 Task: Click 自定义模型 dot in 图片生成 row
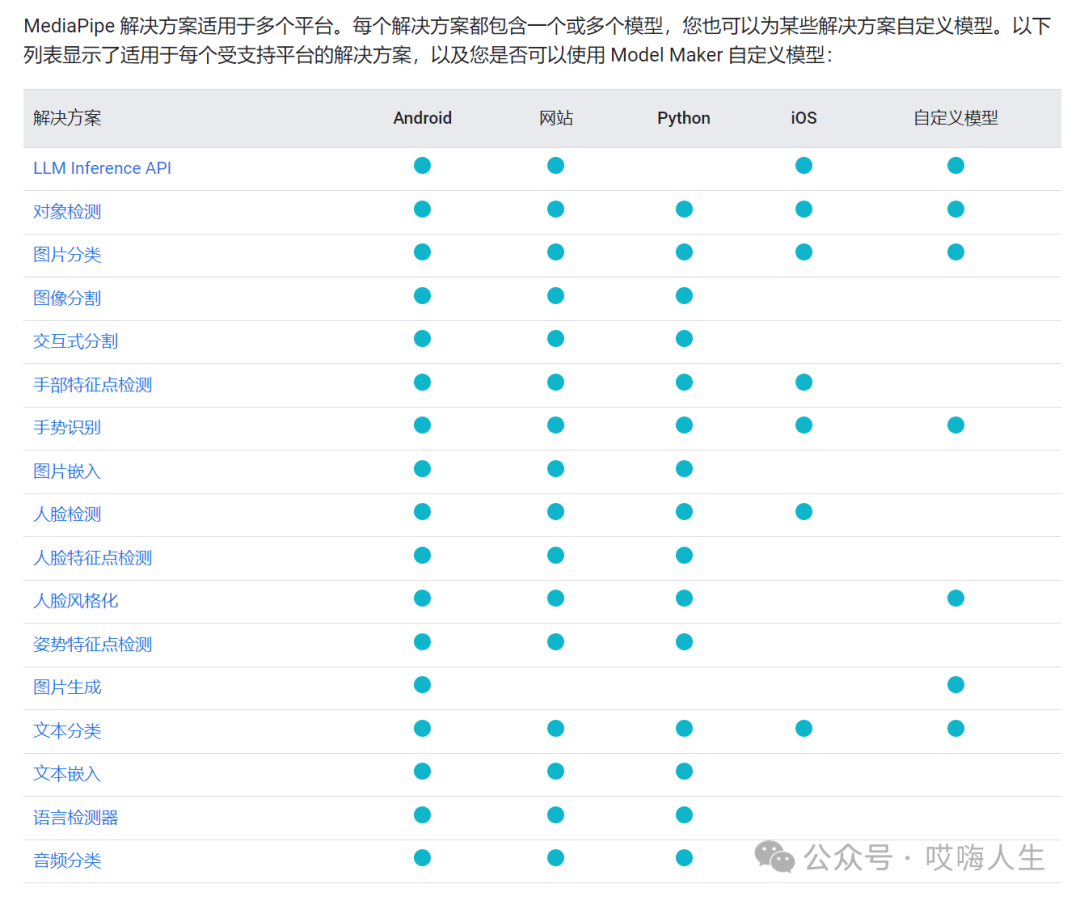click(x=955, y=685)
